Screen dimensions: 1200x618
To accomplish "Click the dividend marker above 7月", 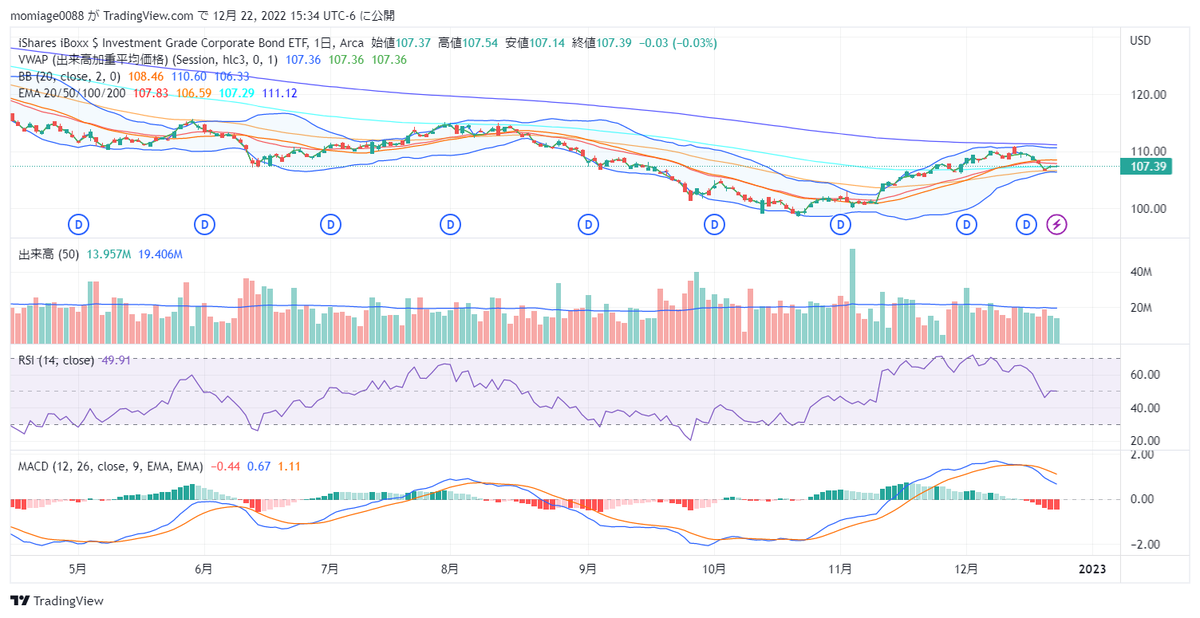I will 331,224.
